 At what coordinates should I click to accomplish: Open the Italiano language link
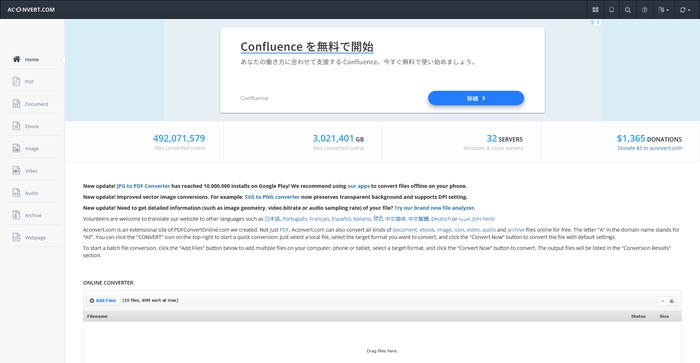pyautogui.click(x=362, y=219)
